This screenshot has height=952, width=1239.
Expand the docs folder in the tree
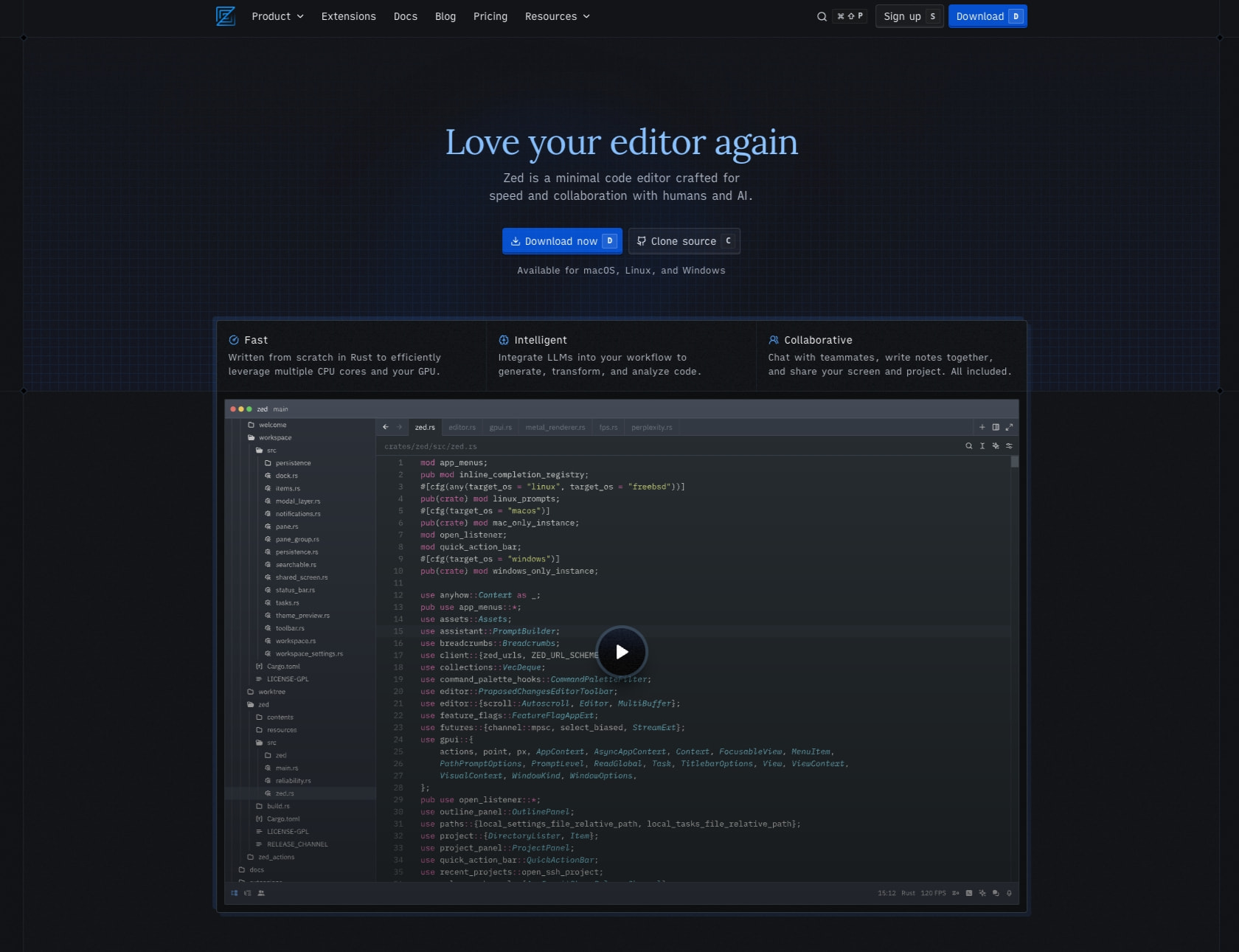[x=251, y=870]
